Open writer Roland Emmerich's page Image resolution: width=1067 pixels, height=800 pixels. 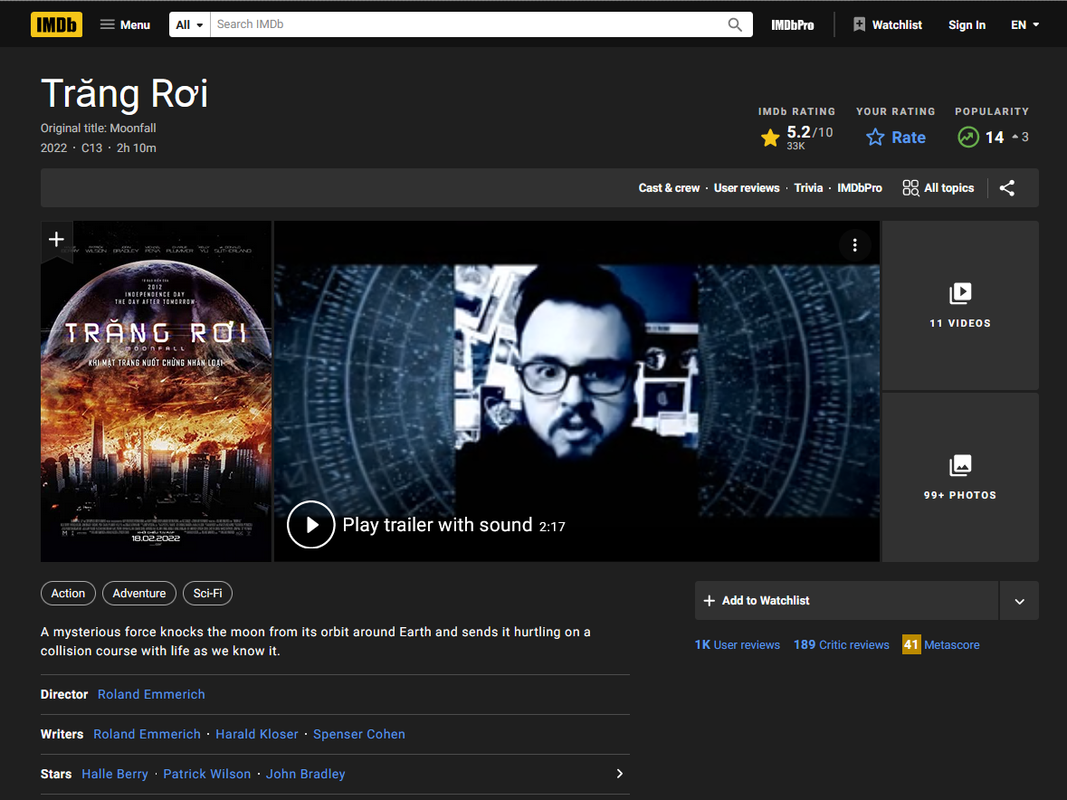(147, 734)
